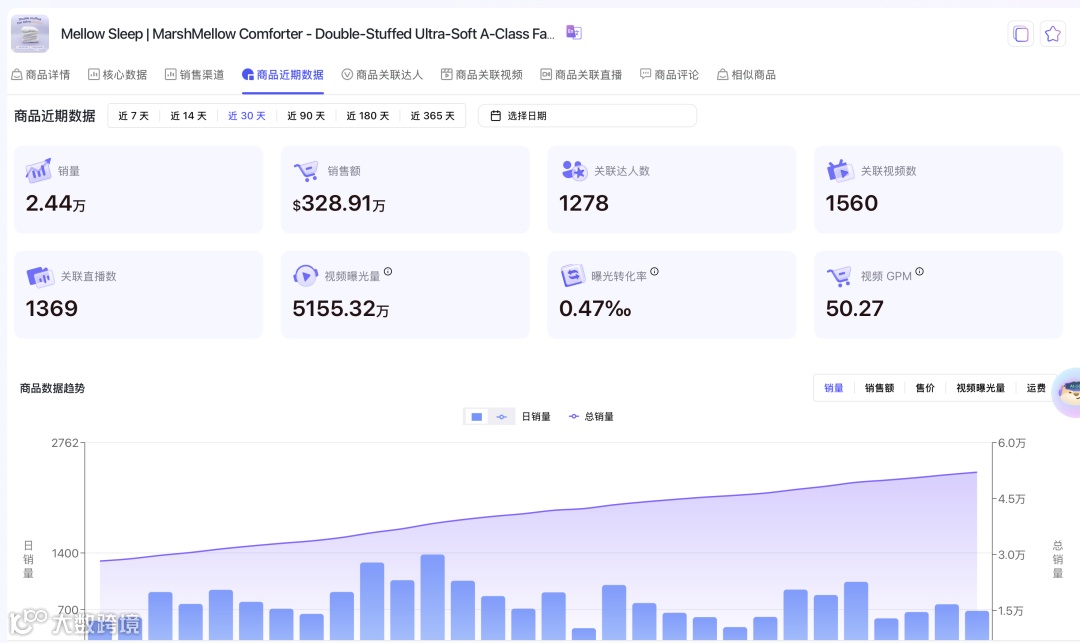Screen dimensions: 1080x643
Task: Click the 0.47‰ conversion value
Action: 595,308
